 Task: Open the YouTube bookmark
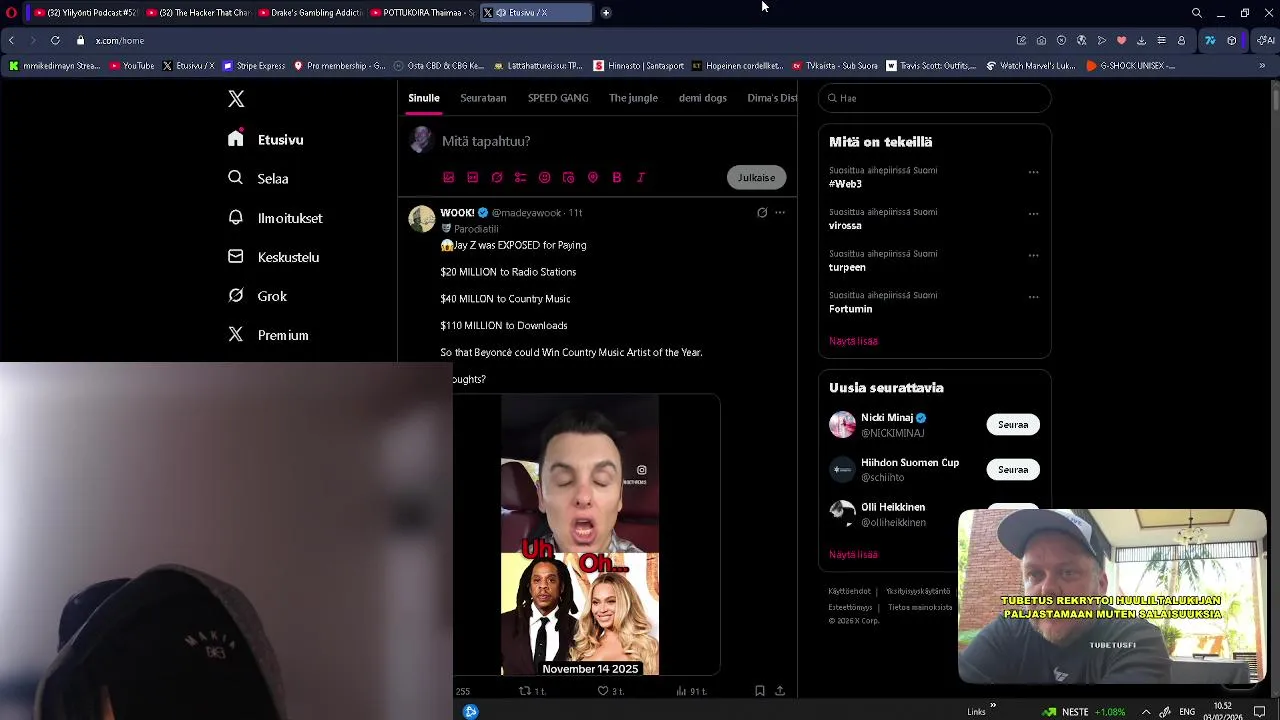[x=132, y=66]
